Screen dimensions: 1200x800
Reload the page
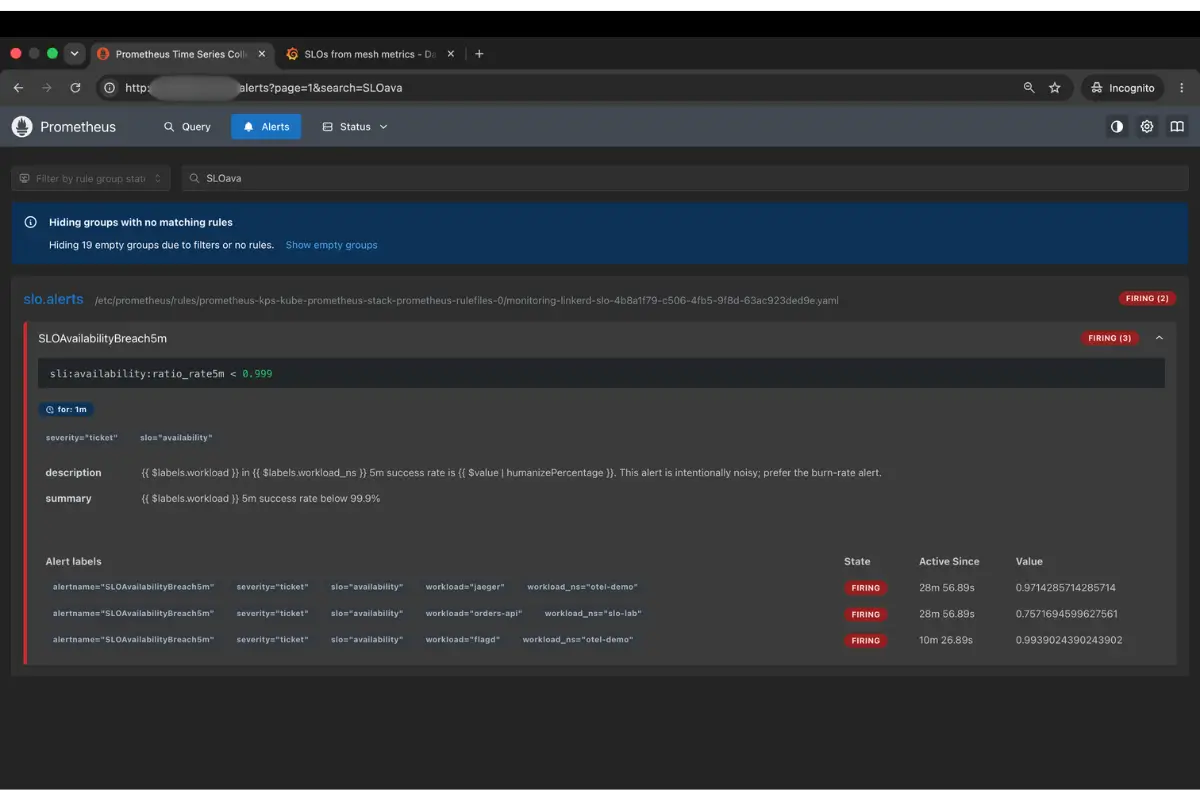click(x=75, y=88)
